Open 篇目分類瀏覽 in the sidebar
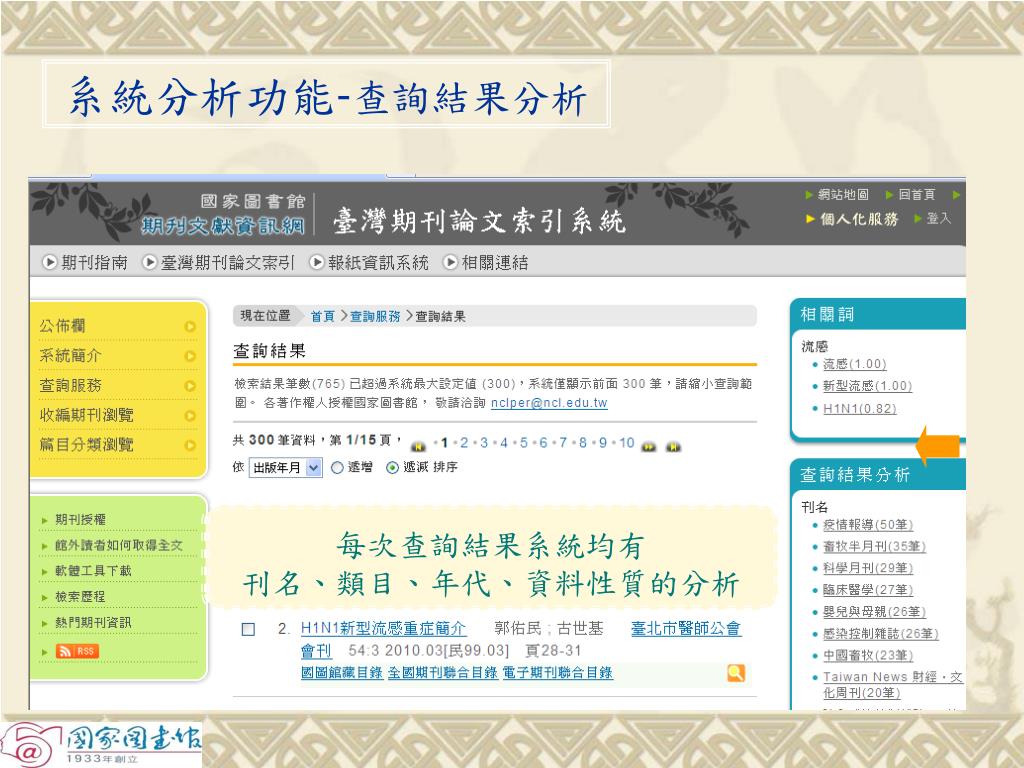 [86, 445]
